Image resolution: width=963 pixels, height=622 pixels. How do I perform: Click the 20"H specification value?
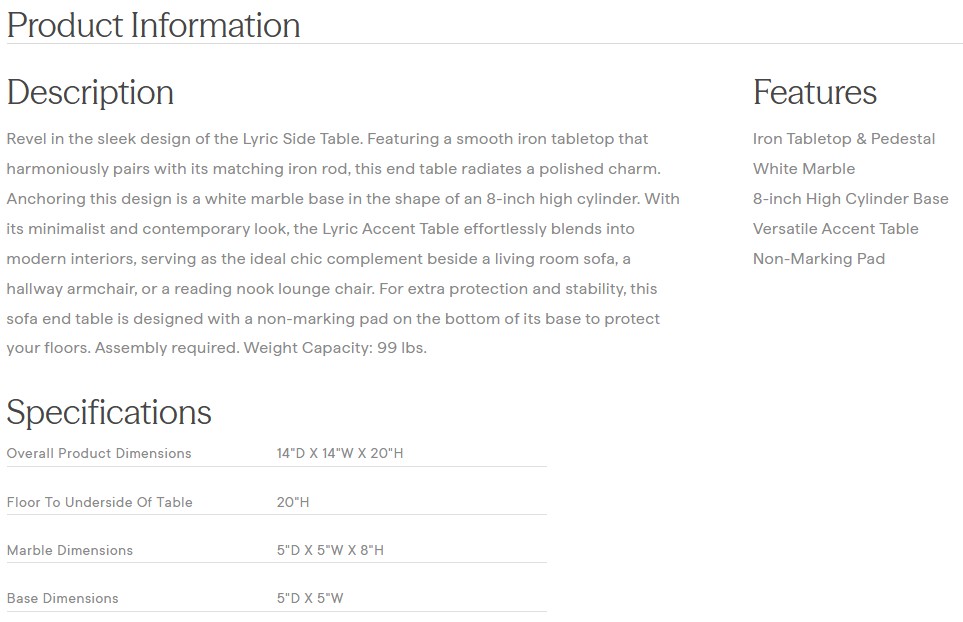(x=293, y=502)
